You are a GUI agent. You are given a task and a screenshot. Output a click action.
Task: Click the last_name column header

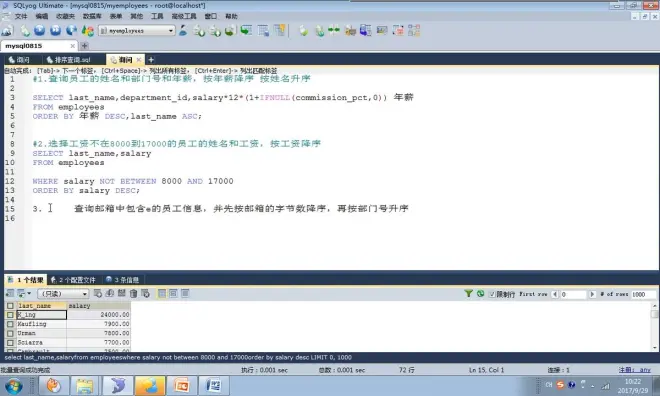pyautogui.click(x=41, y=306)
